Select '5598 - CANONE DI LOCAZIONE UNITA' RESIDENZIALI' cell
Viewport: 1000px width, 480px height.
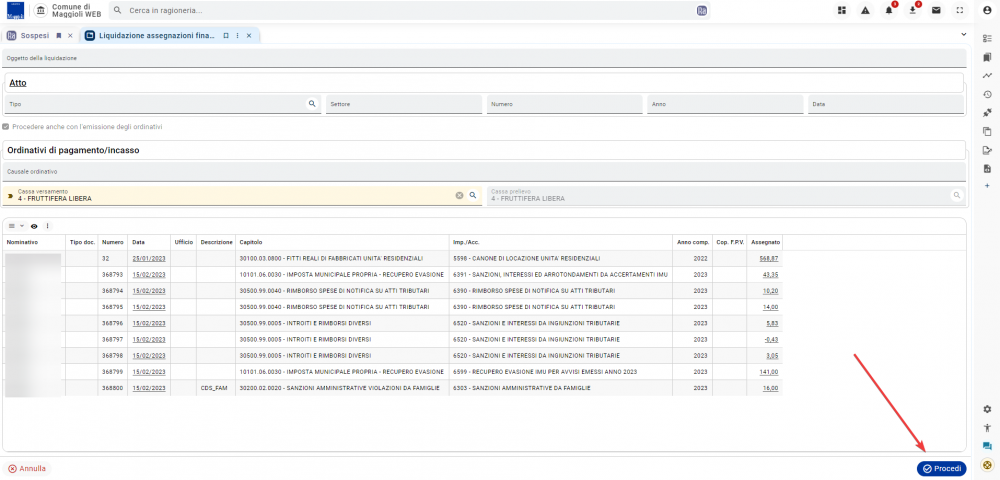pos(561,258)
